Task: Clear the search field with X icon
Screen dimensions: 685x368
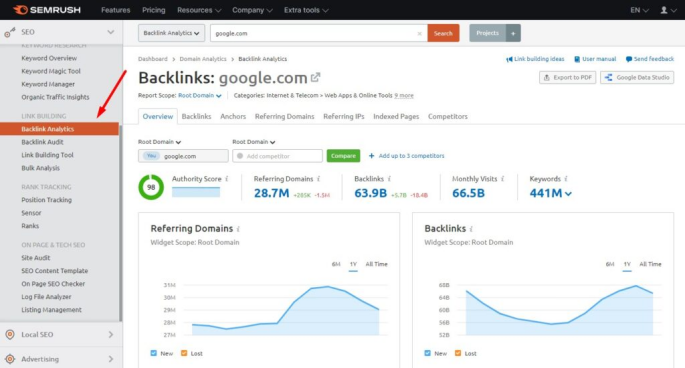Action: pyautogui.click(x=419, y=33)
